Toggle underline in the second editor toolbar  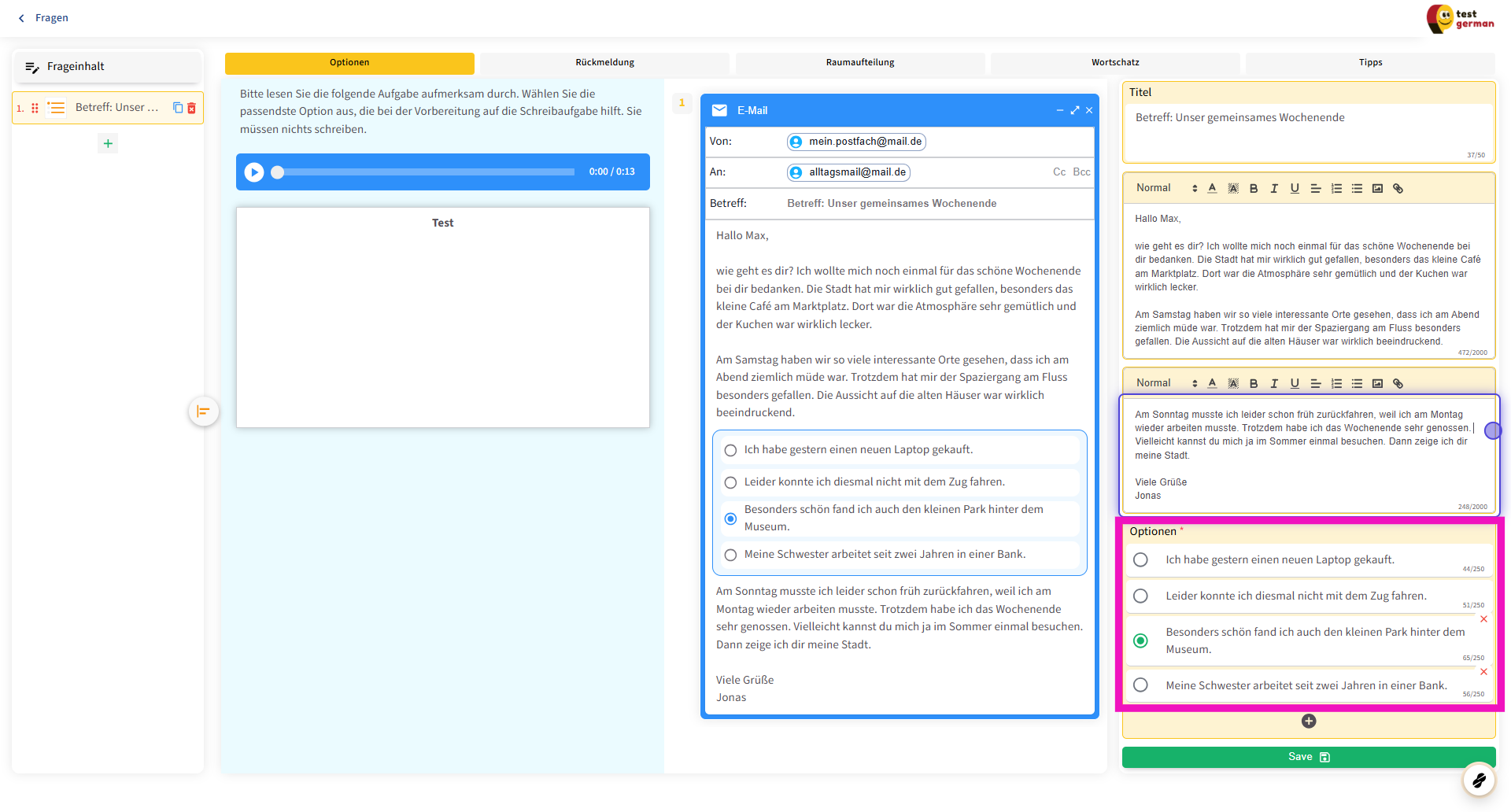click(x=1295, y=383)
